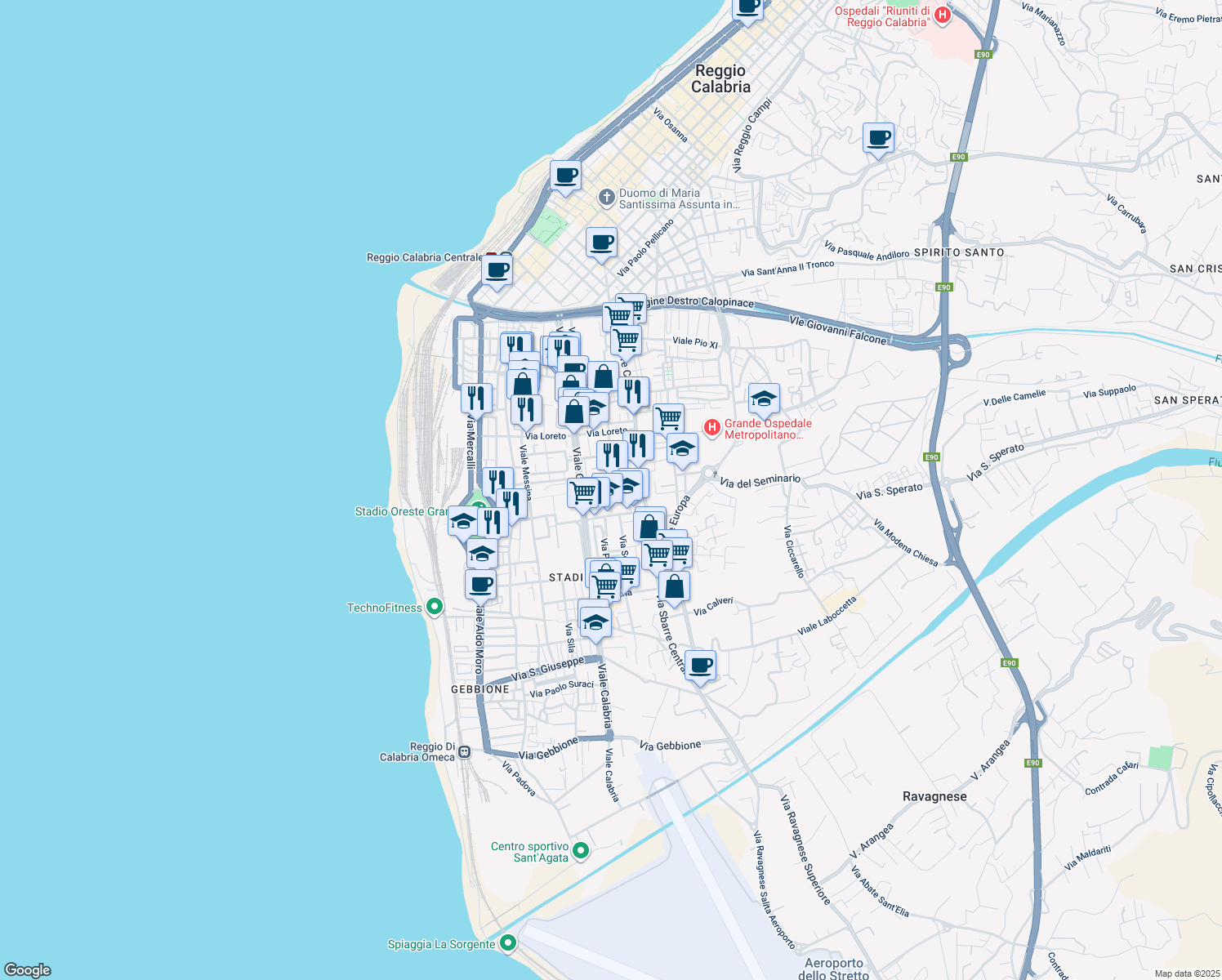
Task: Click the Via Modena Chiesa street label
Action: (x=906, y=542)
